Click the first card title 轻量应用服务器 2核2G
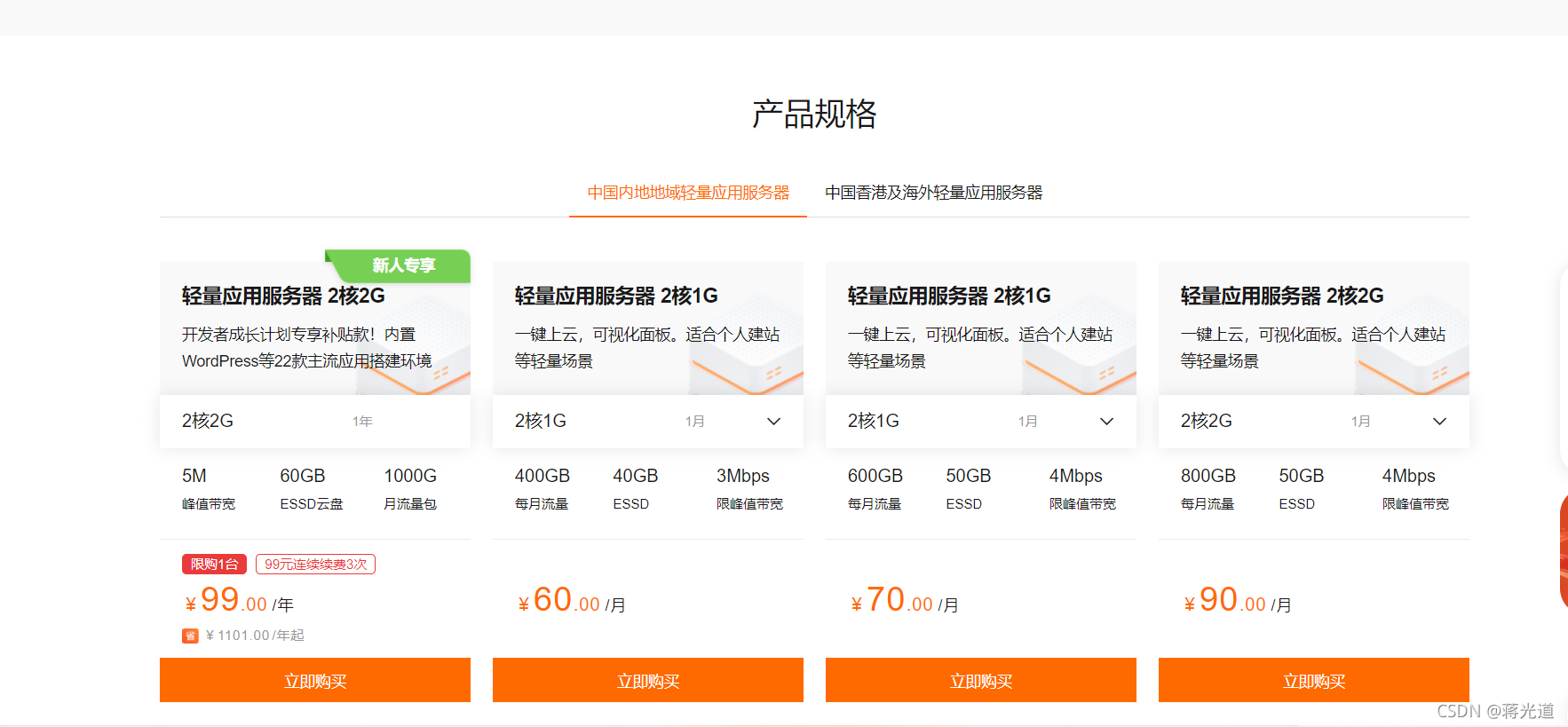1568x727 pixels. (283, 296)
